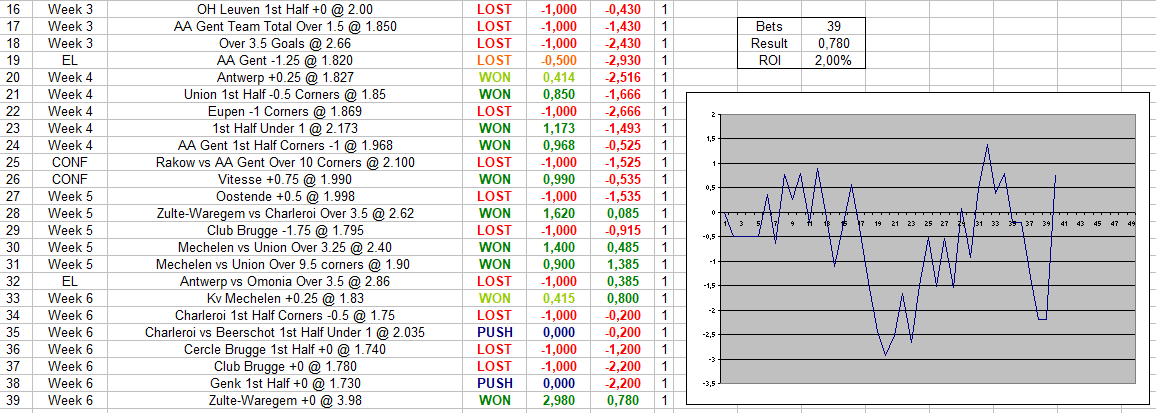This screenshot has height=413, width=1156.
Task: Select running total -2,930
Action: click(622, 60)
